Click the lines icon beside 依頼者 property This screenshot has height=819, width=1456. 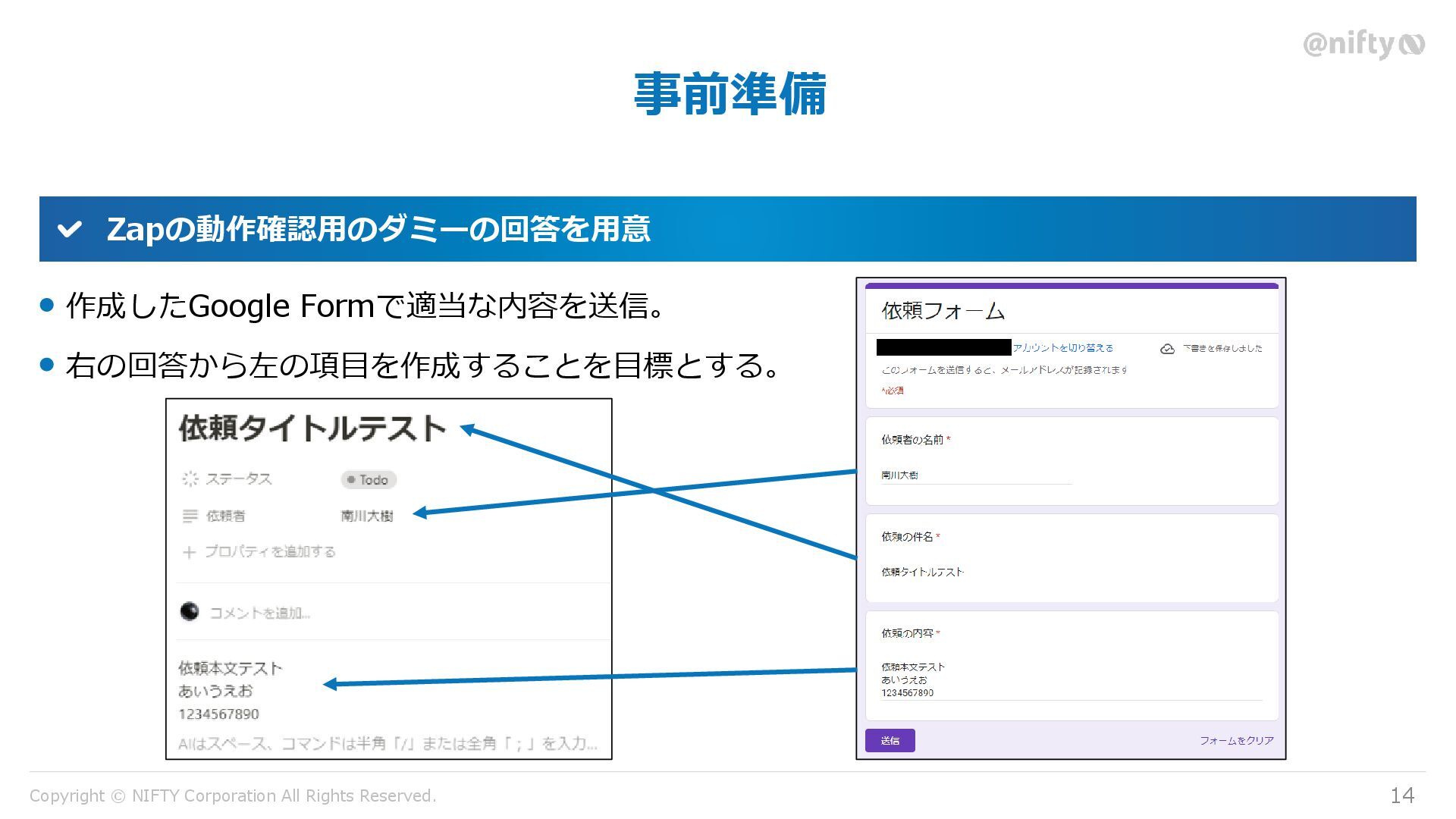[x=190, y=516]
